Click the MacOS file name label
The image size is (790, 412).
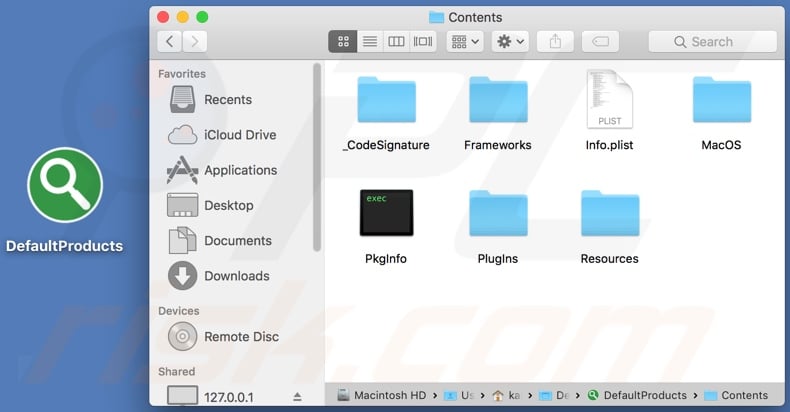[721, 145]
